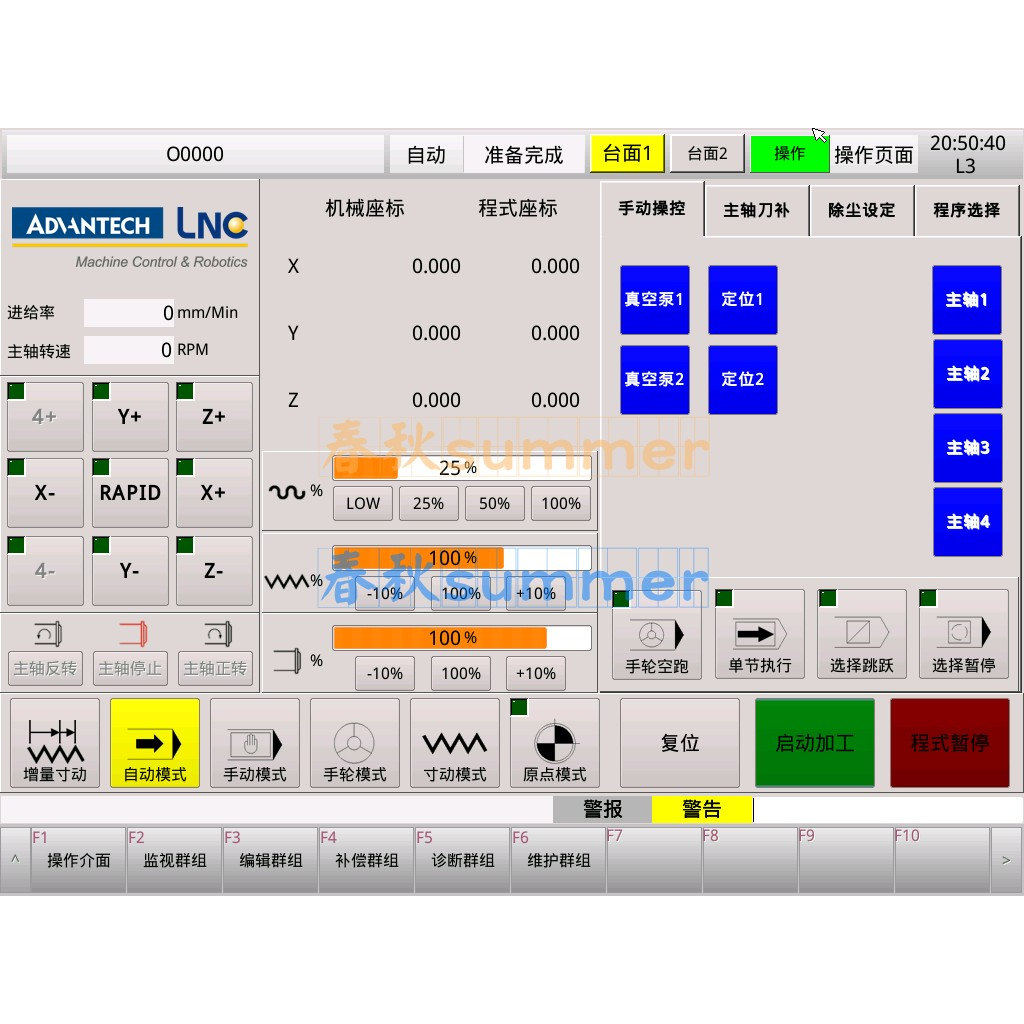Select 原点模式 home mode
The height and width of the screenshot is (1024, 1024).
click(x=554, y=743)
